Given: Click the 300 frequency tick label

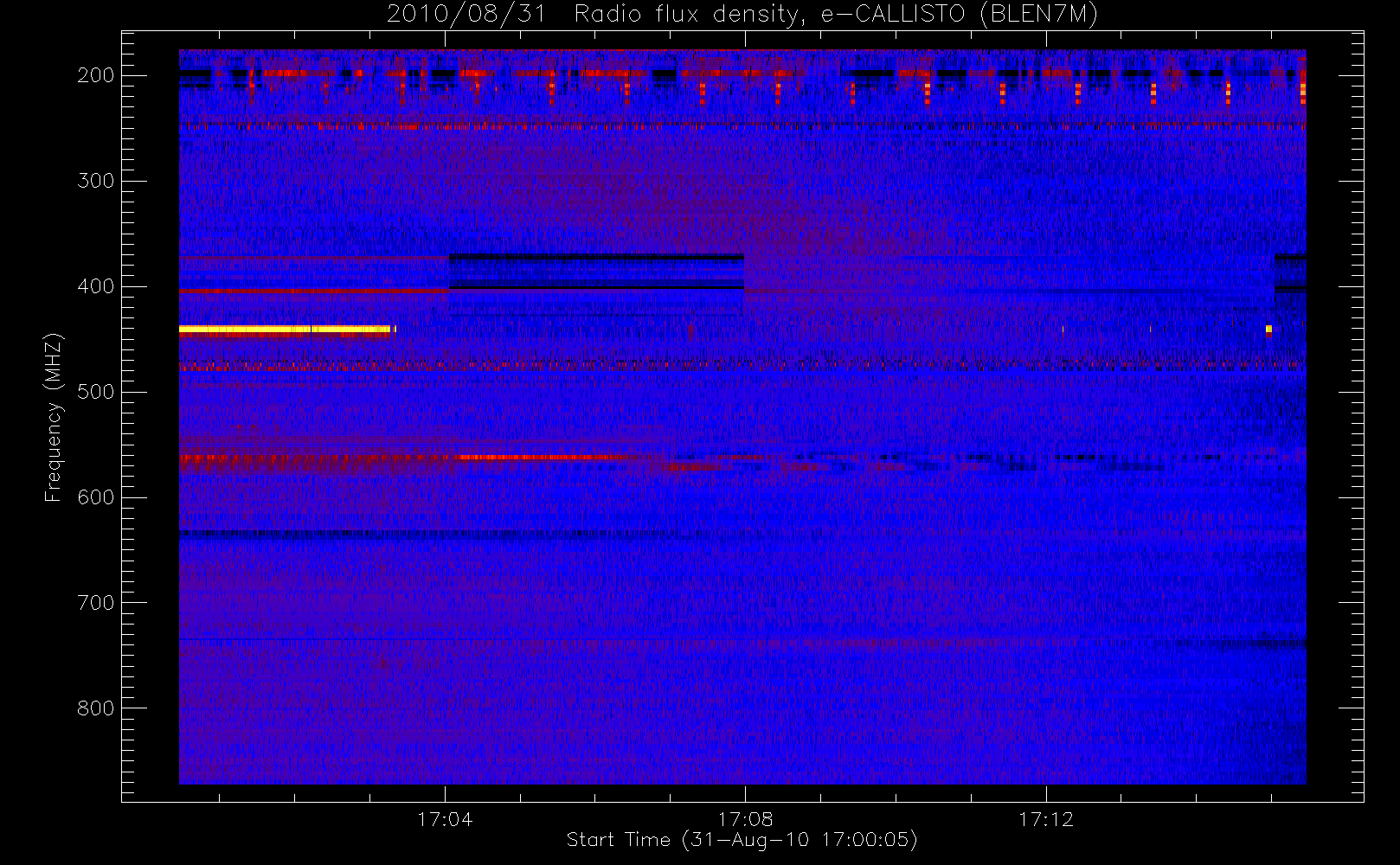Looking at the screenshot, I should [x=96, y=181].
